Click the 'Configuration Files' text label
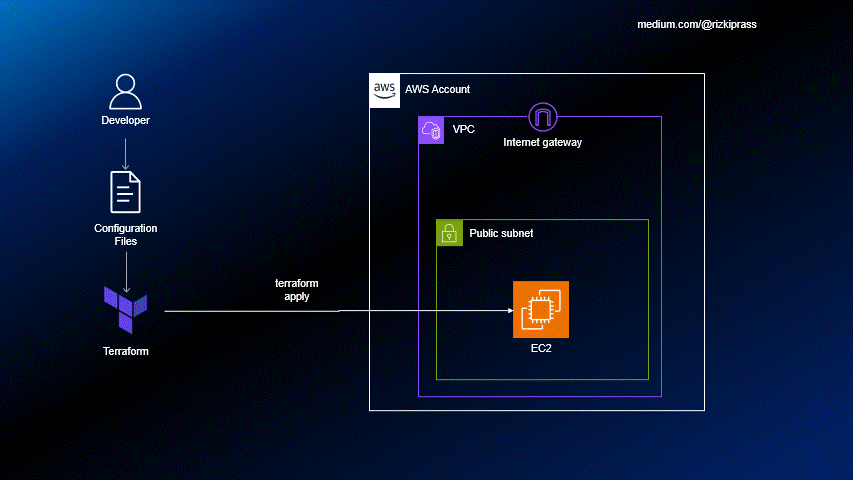Viewport: 853px width, 480px height. 126,234
